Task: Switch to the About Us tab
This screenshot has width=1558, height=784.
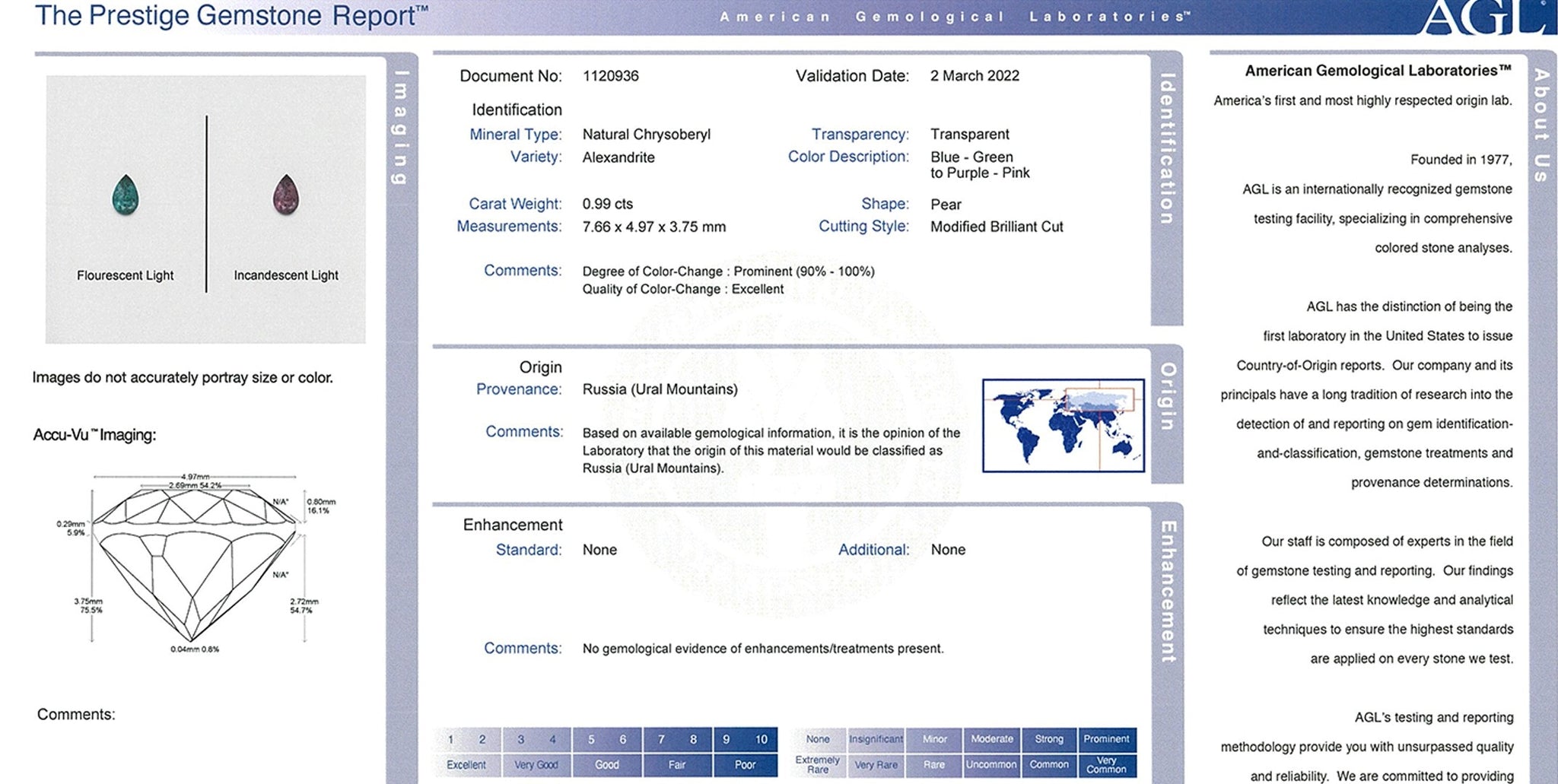Action: (1541, 125)
